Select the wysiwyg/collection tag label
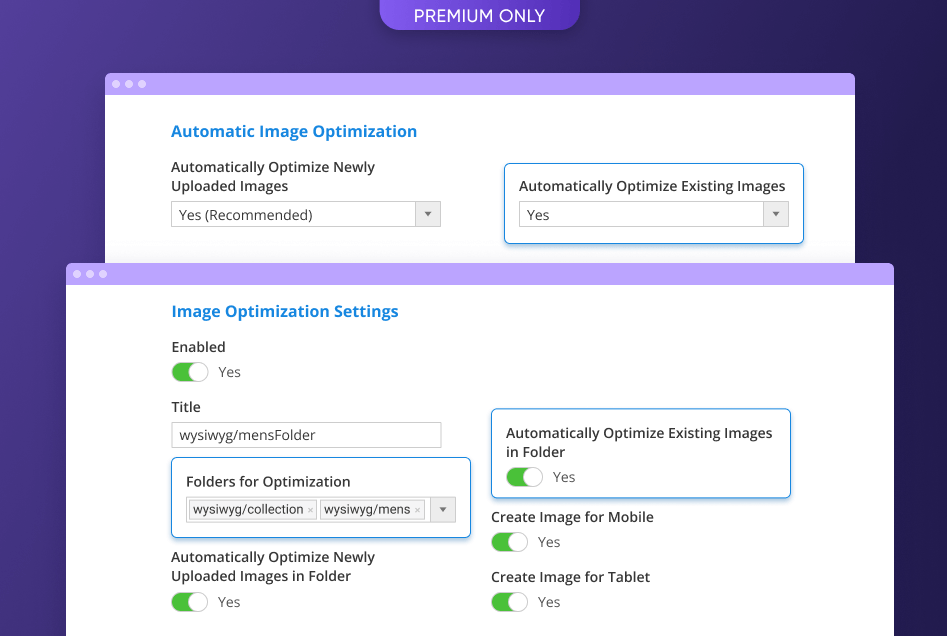Viewport: 947px width, 636px height. click(248, 510)
